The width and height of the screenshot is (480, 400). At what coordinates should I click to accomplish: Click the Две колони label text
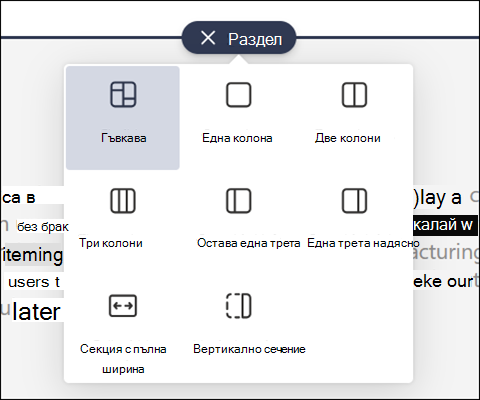[x=348, y=138]
